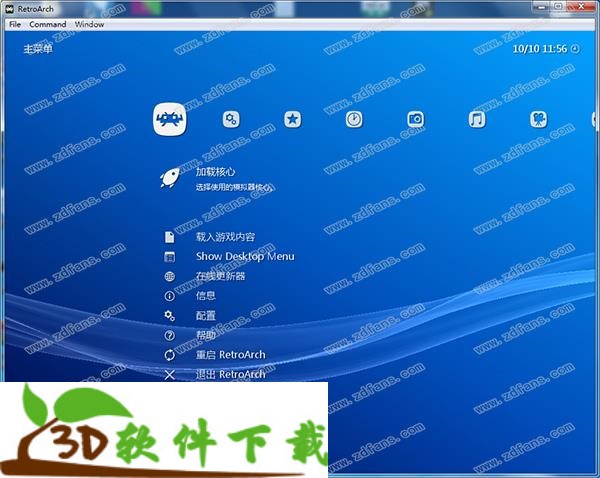Click the X icon beside 退出 RetroArch
Image resolution: width=600 pixels, height=478 pixels.
170,375
